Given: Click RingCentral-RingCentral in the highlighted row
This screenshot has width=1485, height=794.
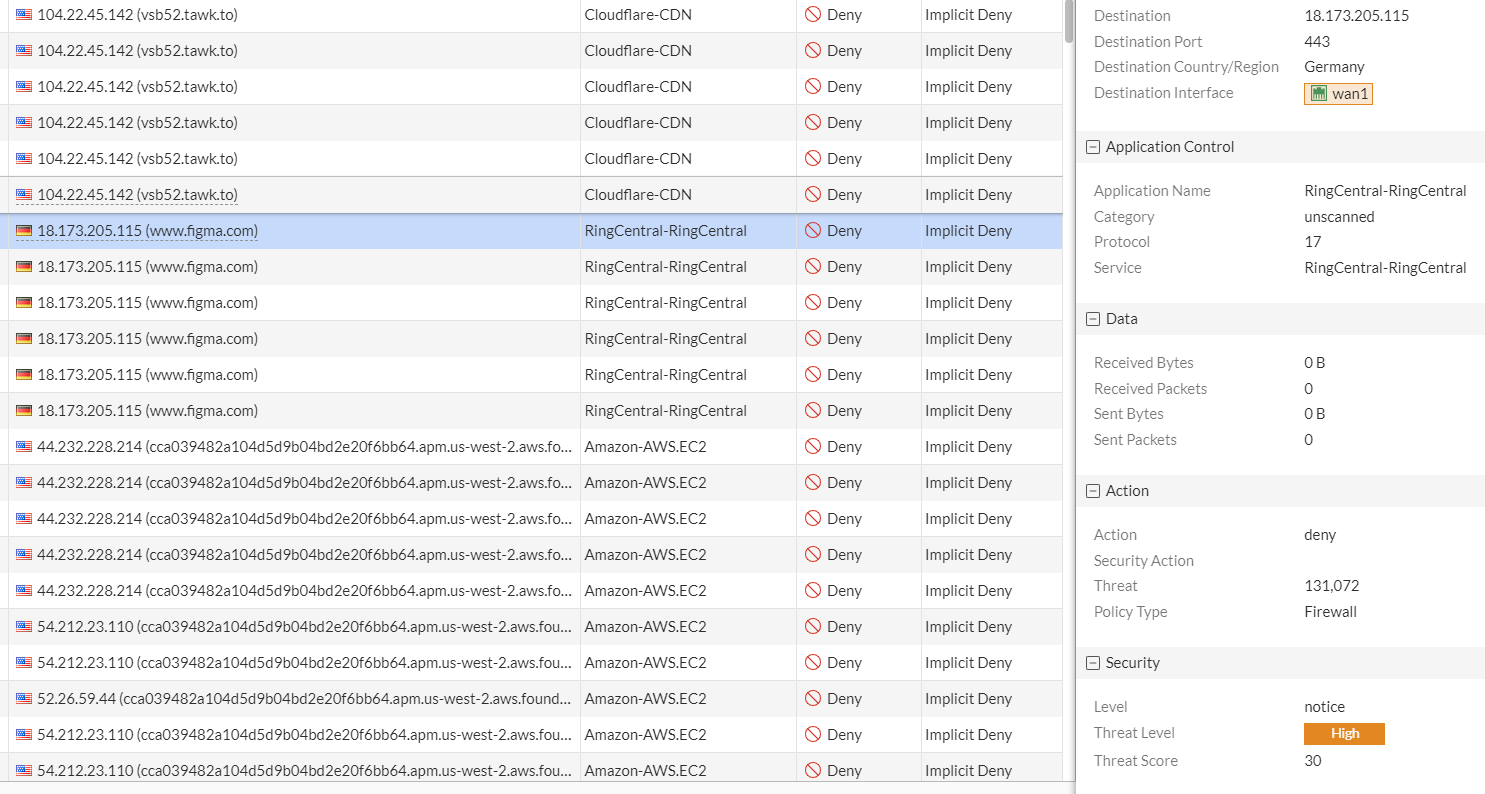Looking at the screenshot, I should coord(665,231).
